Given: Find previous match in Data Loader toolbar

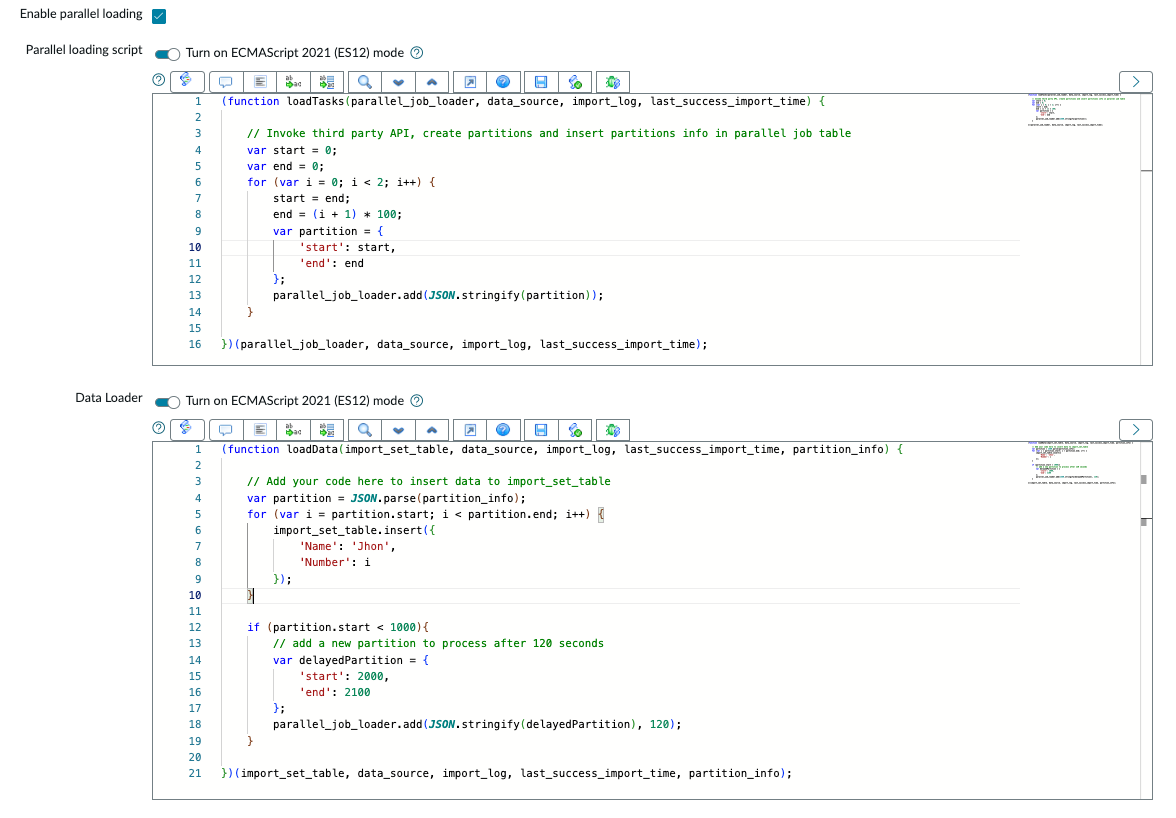Looking at the screenshot, I should coord(432,430).
